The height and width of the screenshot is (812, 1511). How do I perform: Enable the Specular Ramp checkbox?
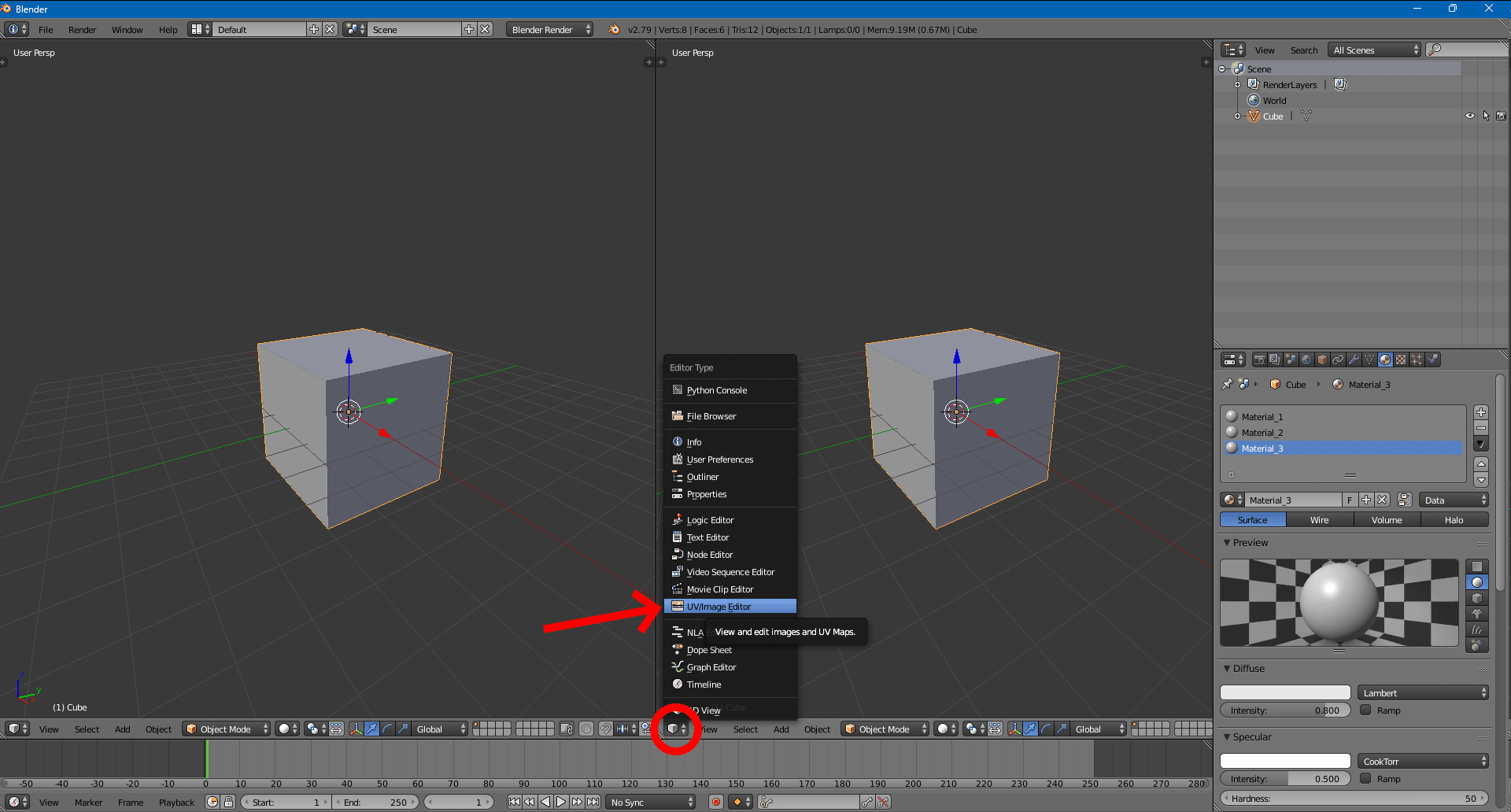click(x=1366, y=778)
